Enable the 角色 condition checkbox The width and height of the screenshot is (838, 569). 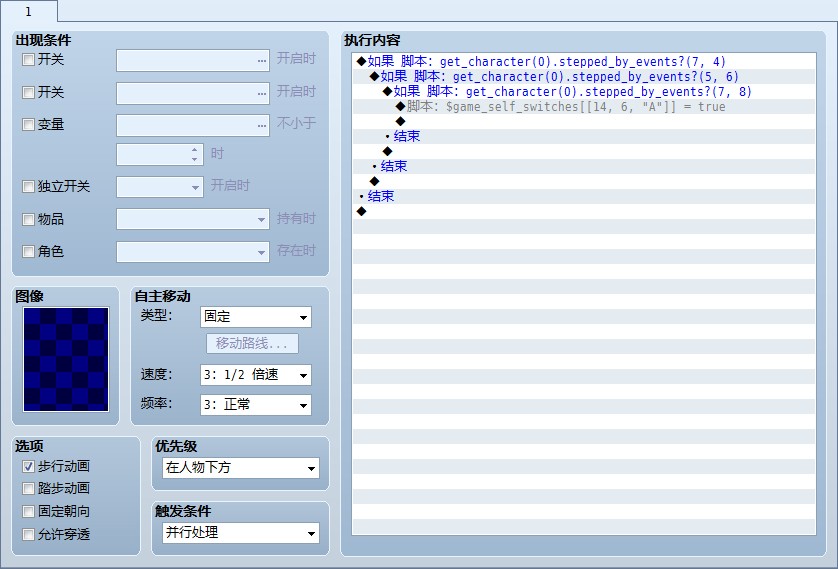pos(28,252)
